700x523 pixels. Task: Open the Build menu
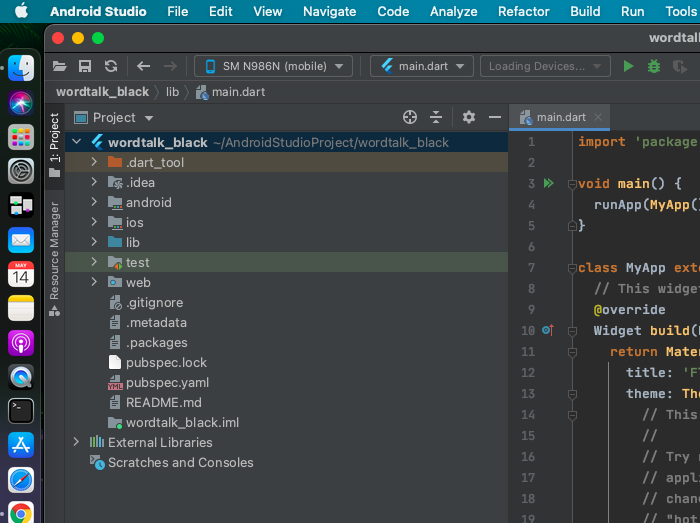pos(585,11)
